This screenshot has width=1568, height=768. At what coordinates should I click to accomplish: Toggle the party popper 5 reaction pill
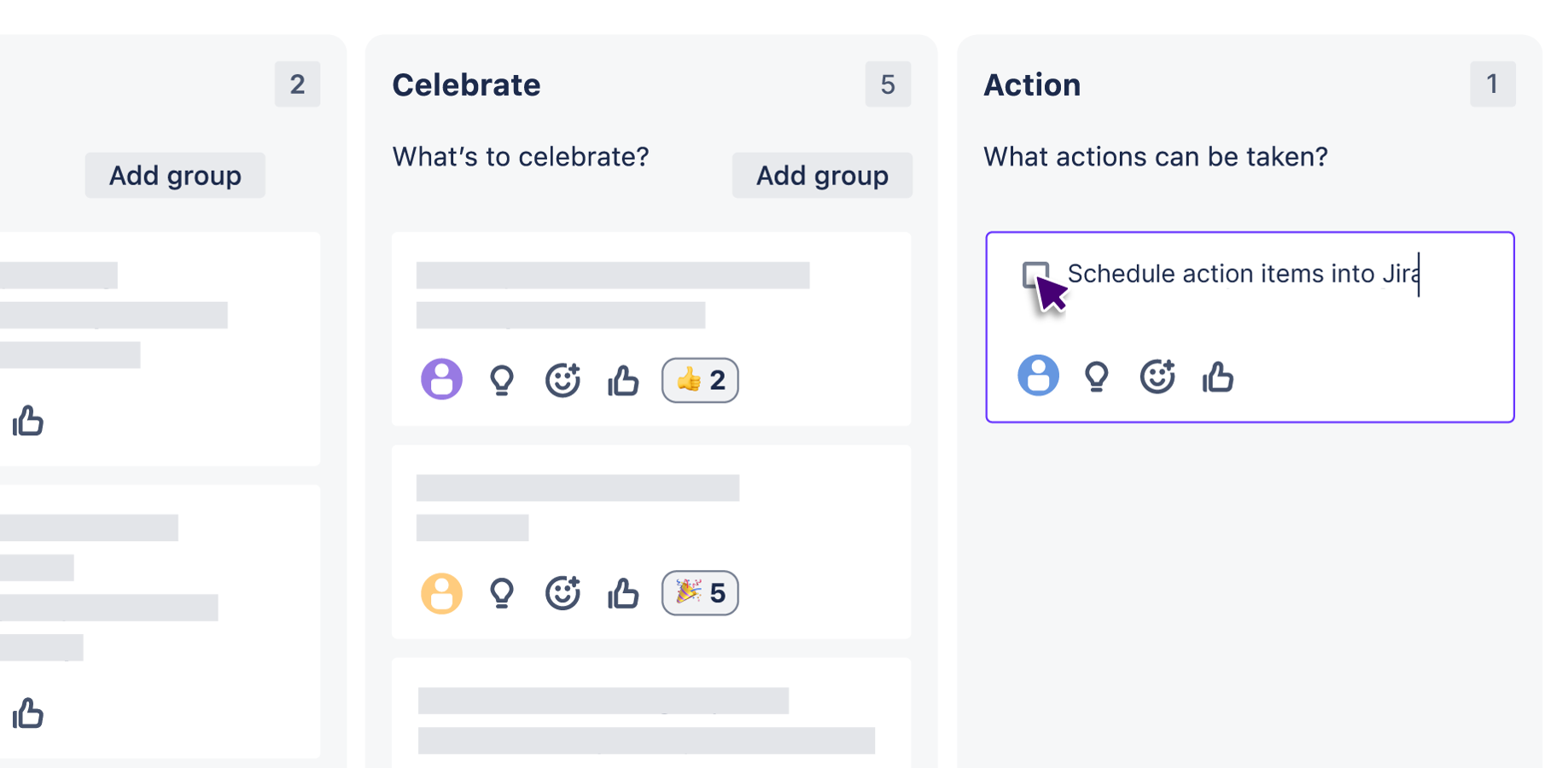click(x=700, y=593)
